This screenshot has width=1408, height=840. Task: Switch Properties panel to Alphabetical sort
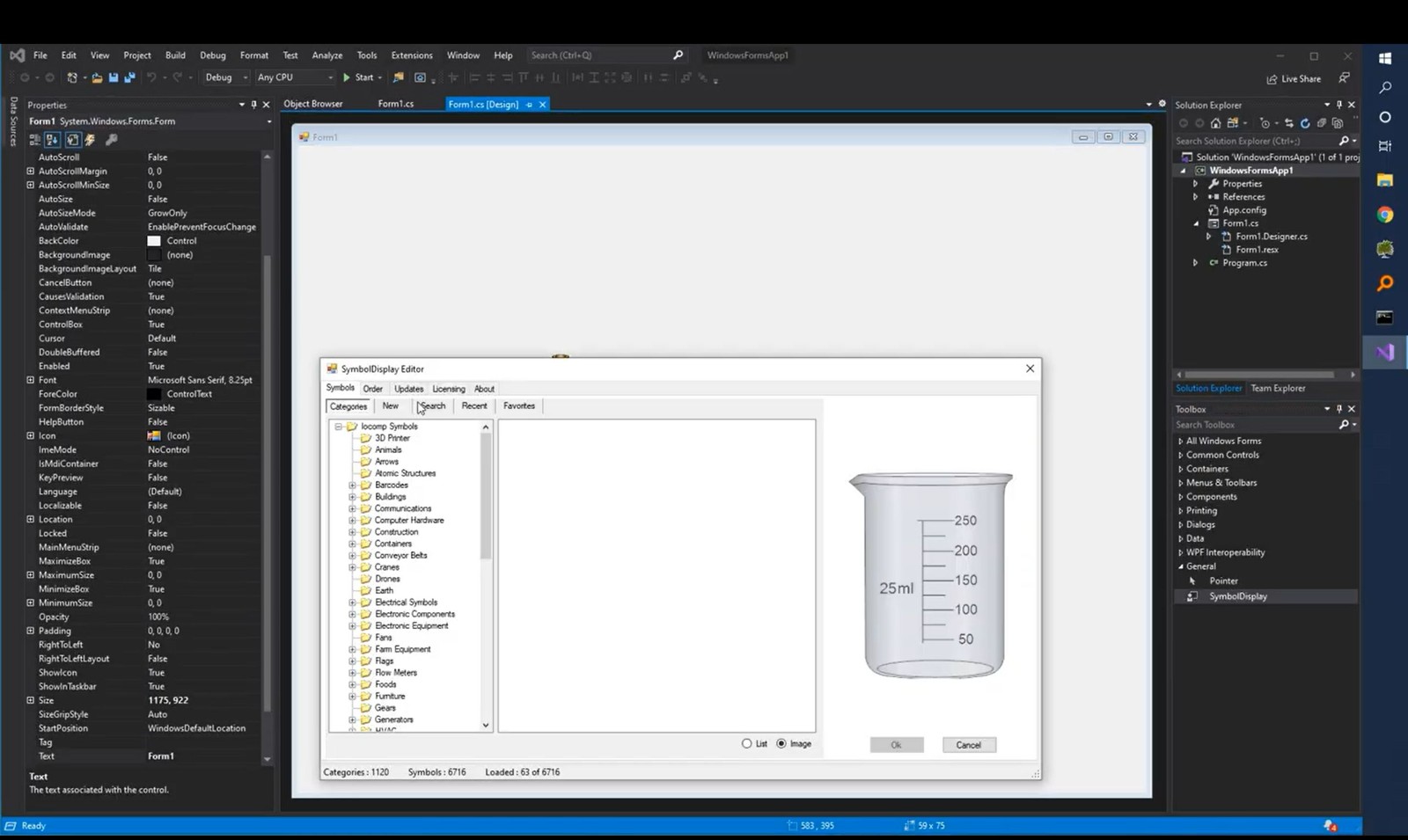(x=53, y=140)
